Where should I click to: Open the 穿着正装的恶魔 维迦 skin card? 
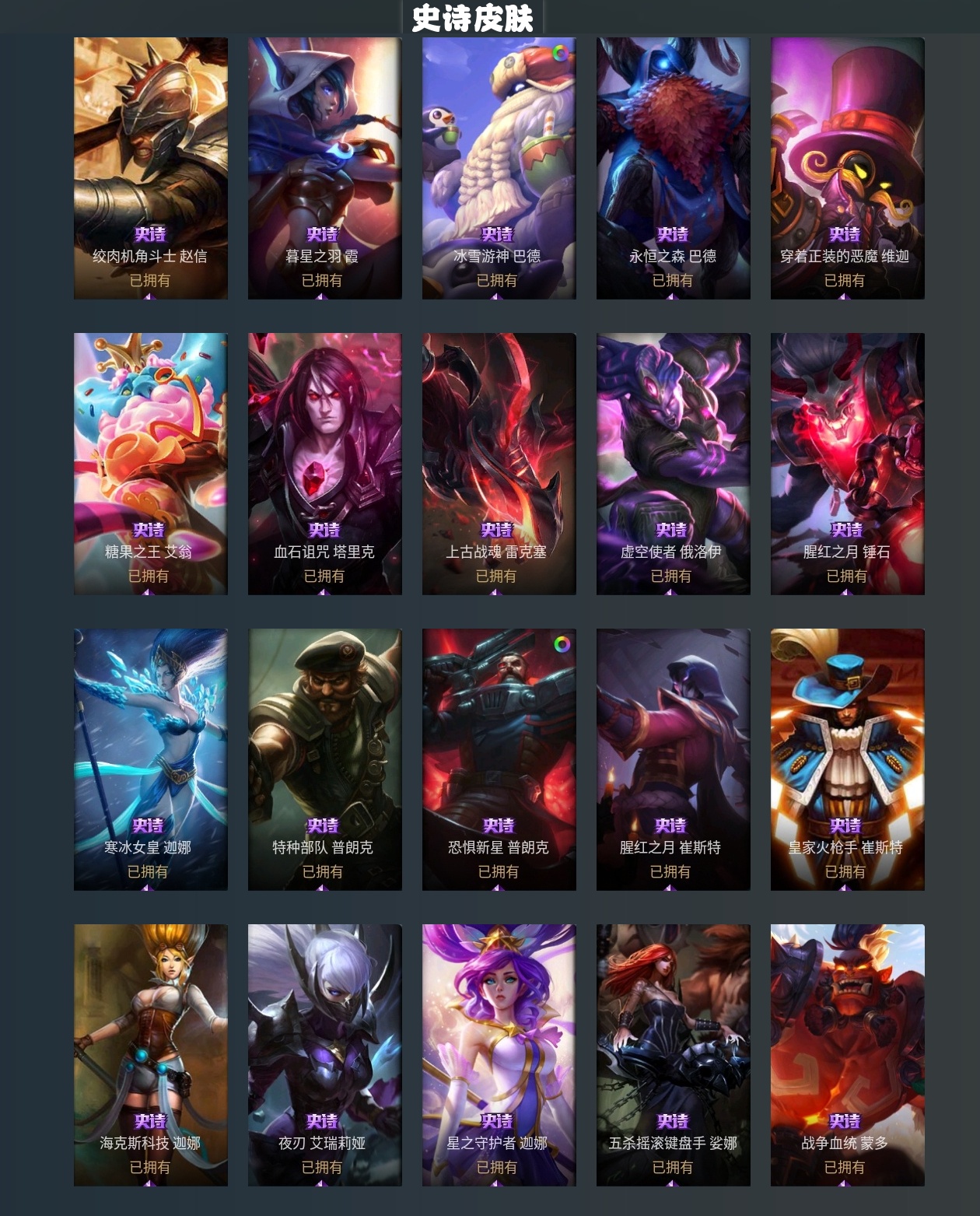pyautogui.click(x=848, y=168)
